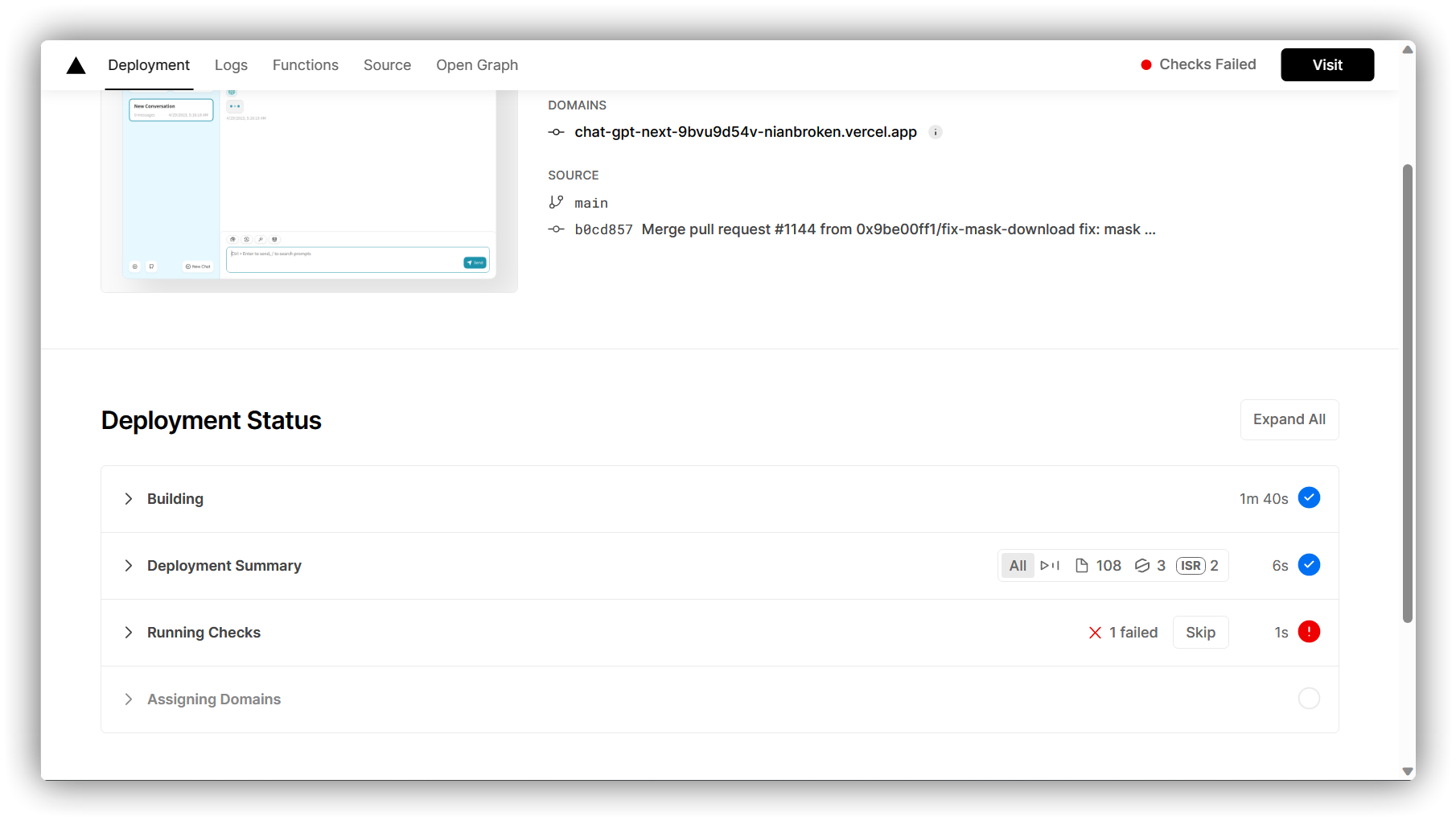Expand the Building section

tap(128, 498)
